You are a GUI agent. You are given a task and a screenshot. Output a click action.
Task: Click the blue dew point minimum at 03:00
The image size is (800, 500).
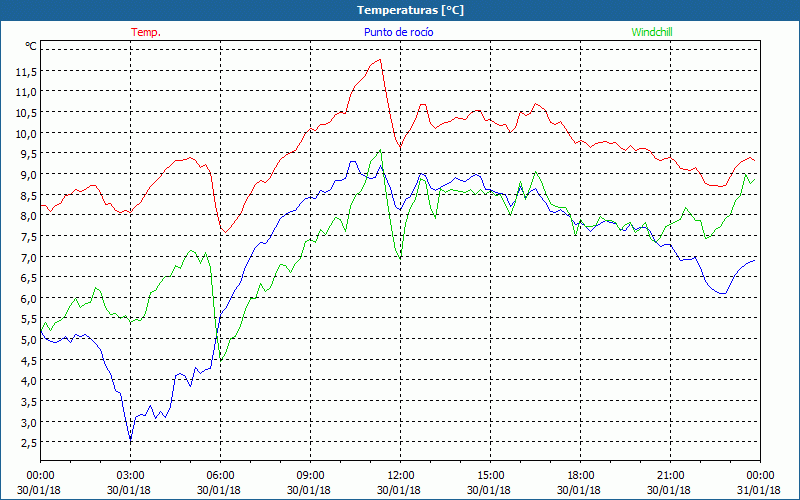(131, 439)
